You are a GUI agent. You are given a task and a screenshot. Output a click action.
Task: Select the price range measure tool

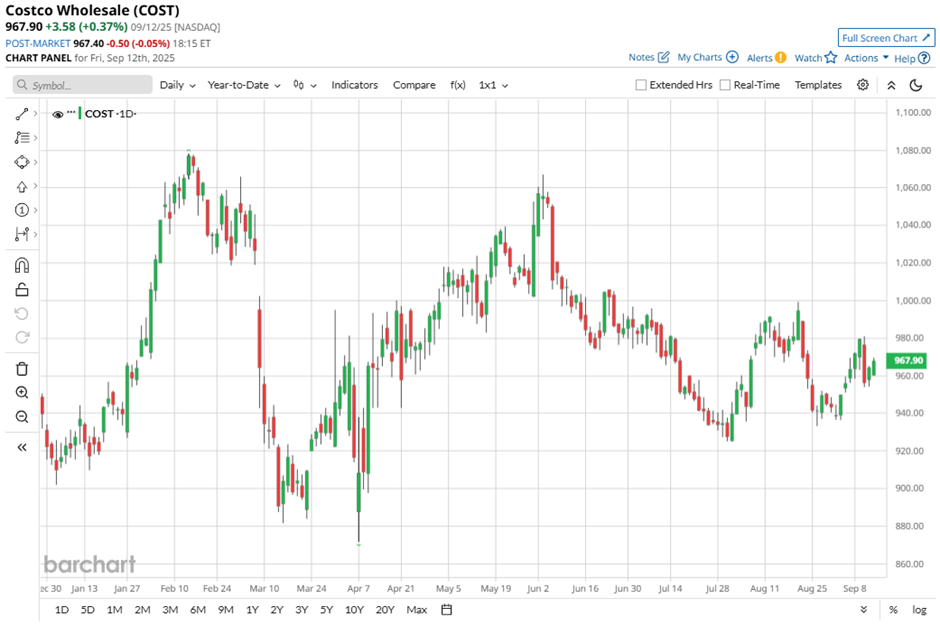[22, 234]
